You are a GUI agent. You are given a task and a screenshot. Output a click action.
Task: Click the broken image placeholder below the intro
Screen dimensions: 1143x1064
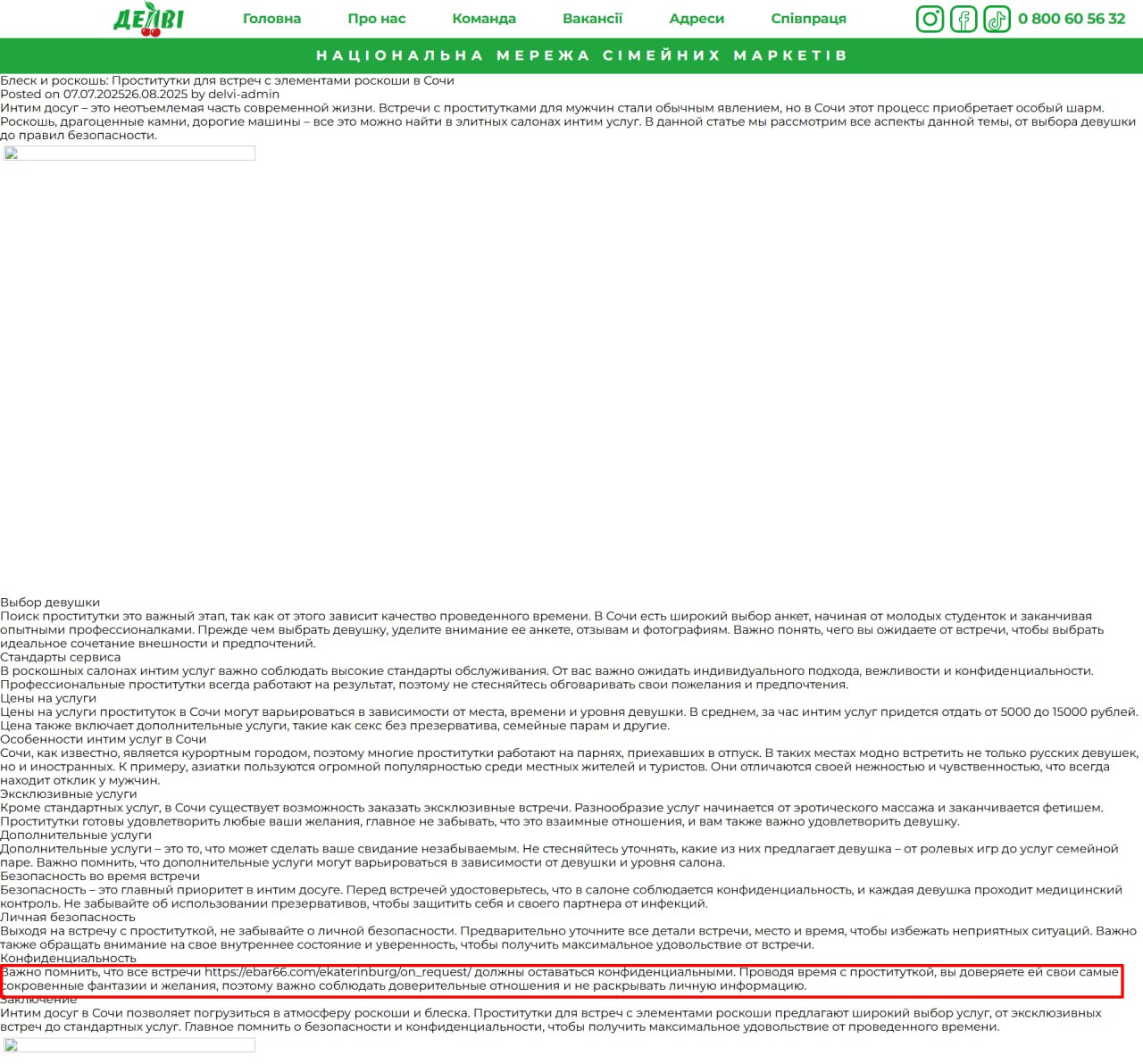pyautogui.click(x=128, y=154)
